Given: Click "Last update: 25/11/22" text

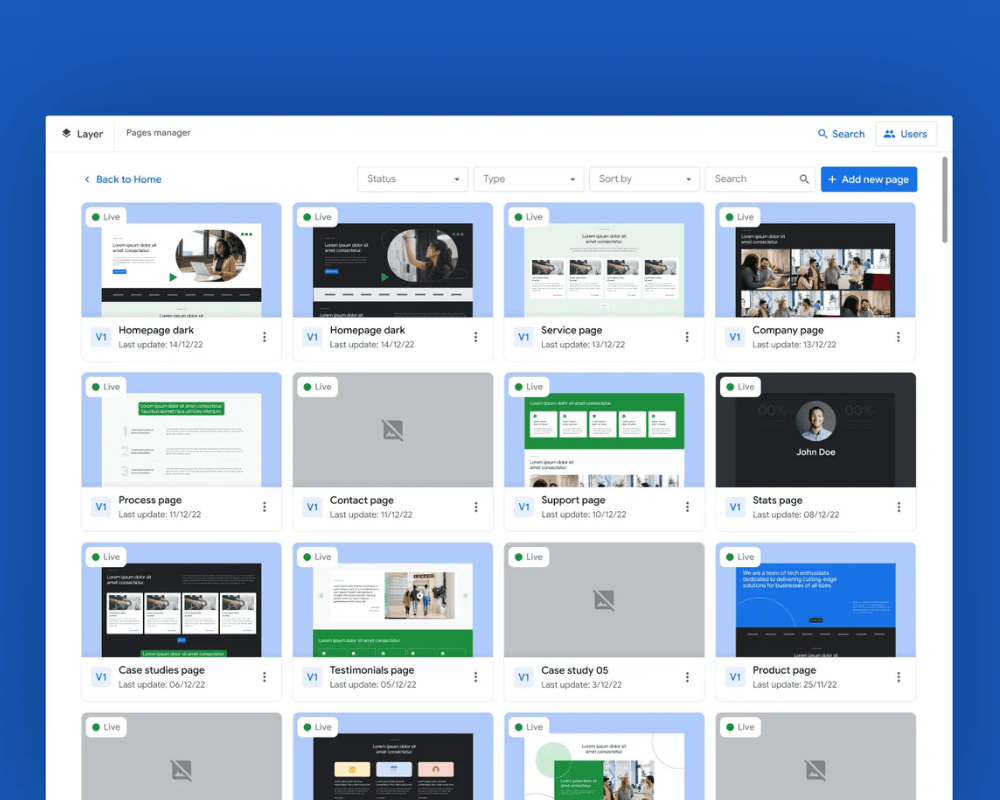Looking at the screenshot, I should click(794, 685).
